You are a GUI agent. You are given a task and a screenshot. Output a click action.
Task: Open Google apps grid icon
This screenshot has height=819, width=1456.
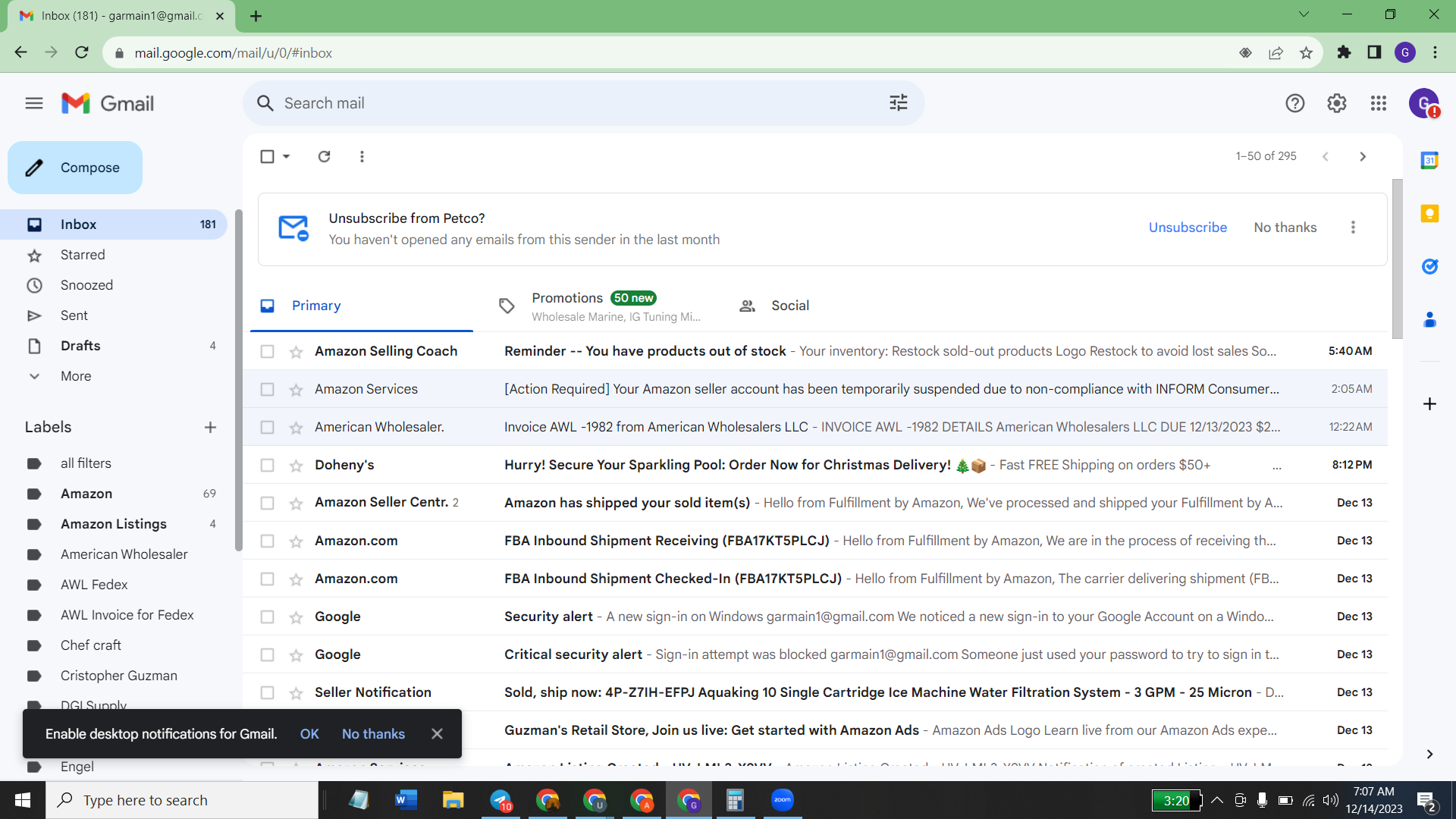pyautogui.click(x=1379, y=103)
